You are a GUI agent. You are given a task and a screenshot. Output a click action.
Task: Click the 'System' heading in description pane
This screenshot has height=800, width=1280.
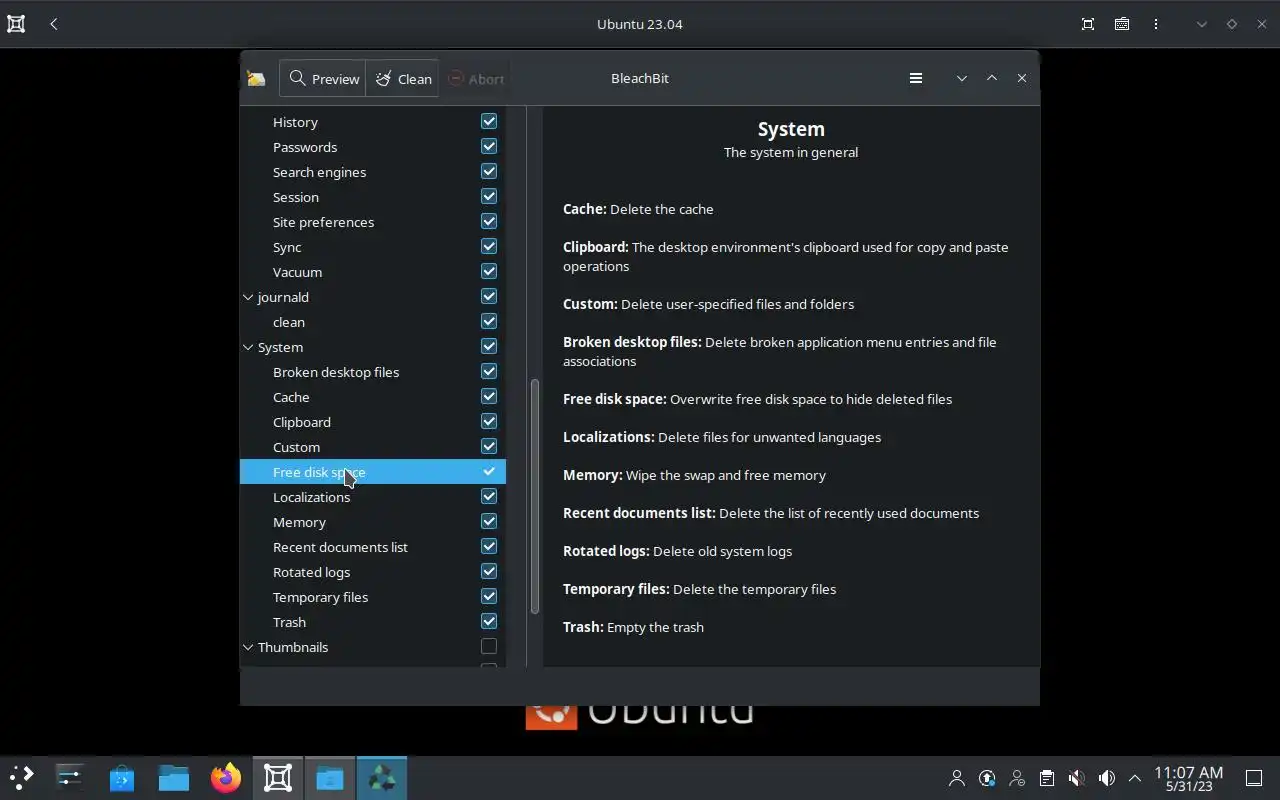tap(791, 129)
